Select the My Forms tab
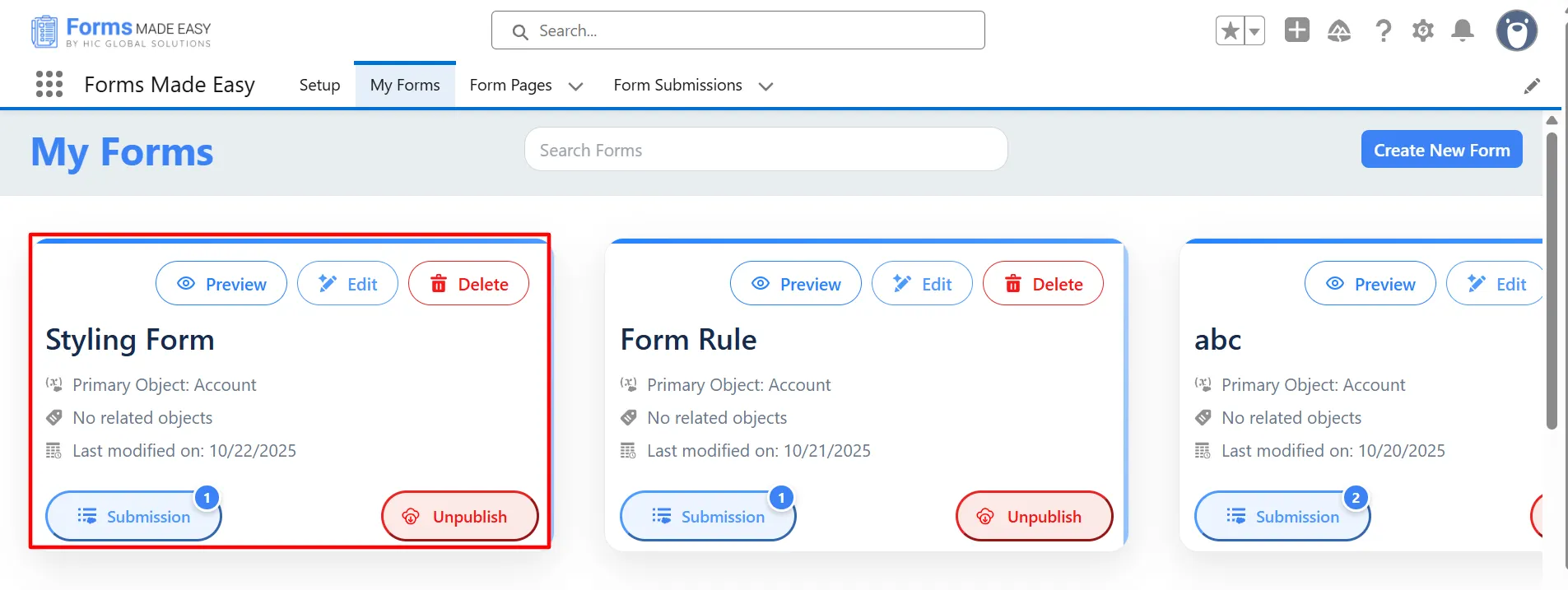Screen dimensions: 1568x590 tap(405, 85)
